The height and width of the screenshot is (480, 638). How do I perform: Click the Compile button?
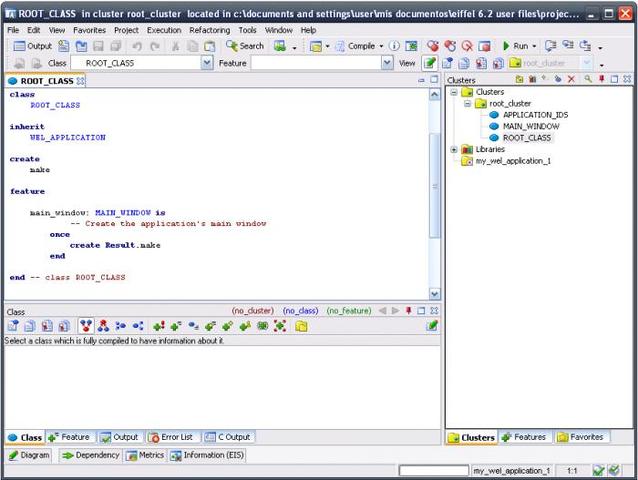(355, 46)
